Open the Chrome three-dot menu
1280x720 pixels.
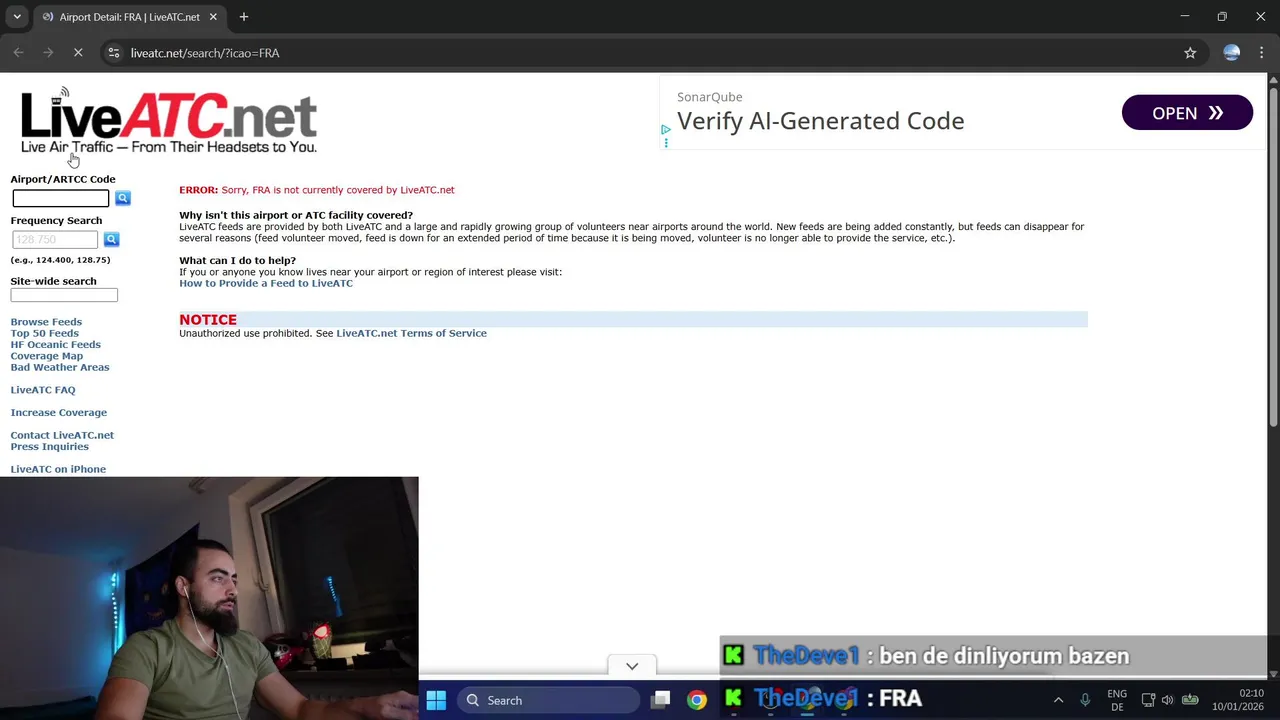coord(1262,53)
